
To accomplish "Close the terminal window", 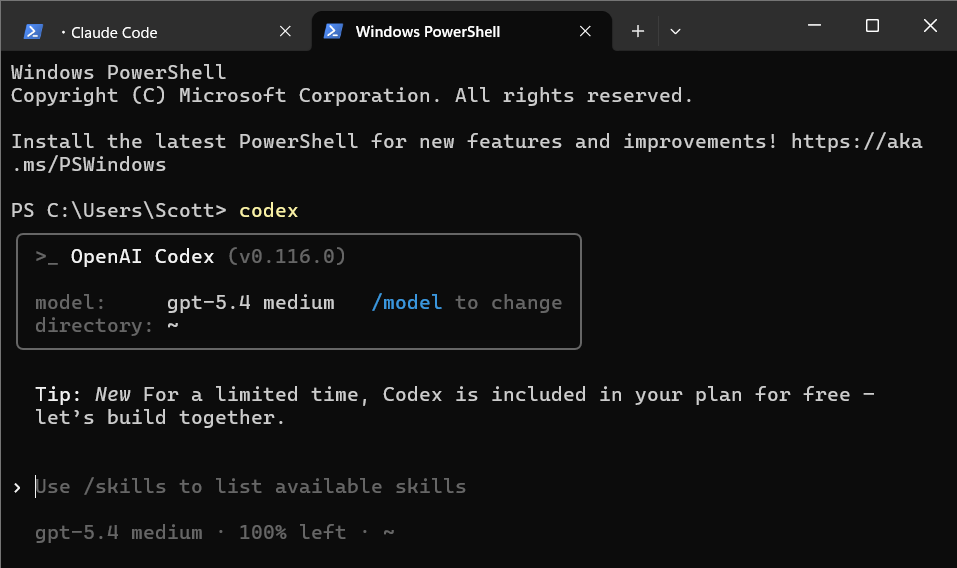I will [x=930, y=26].
